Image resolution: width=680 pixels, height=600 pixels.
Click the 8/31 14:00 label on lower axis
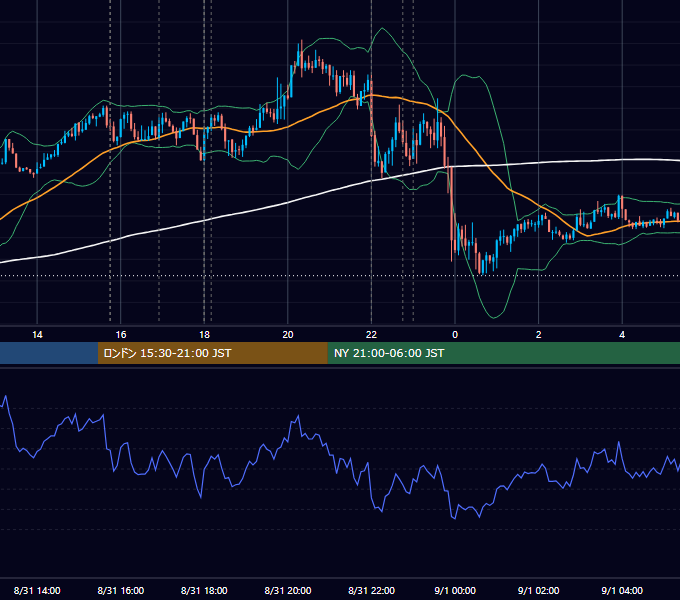point(37,590)
